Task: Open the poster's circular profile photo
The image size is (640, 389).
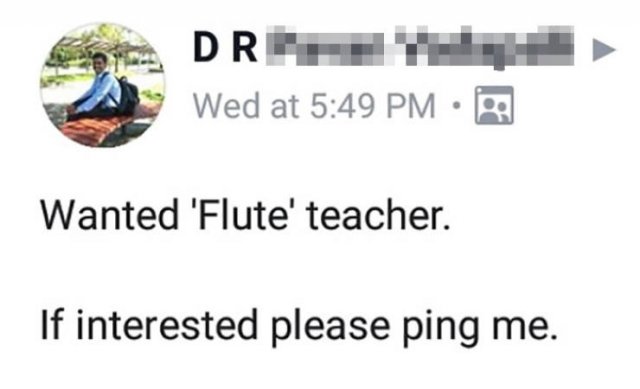Action: coord(103,85)
